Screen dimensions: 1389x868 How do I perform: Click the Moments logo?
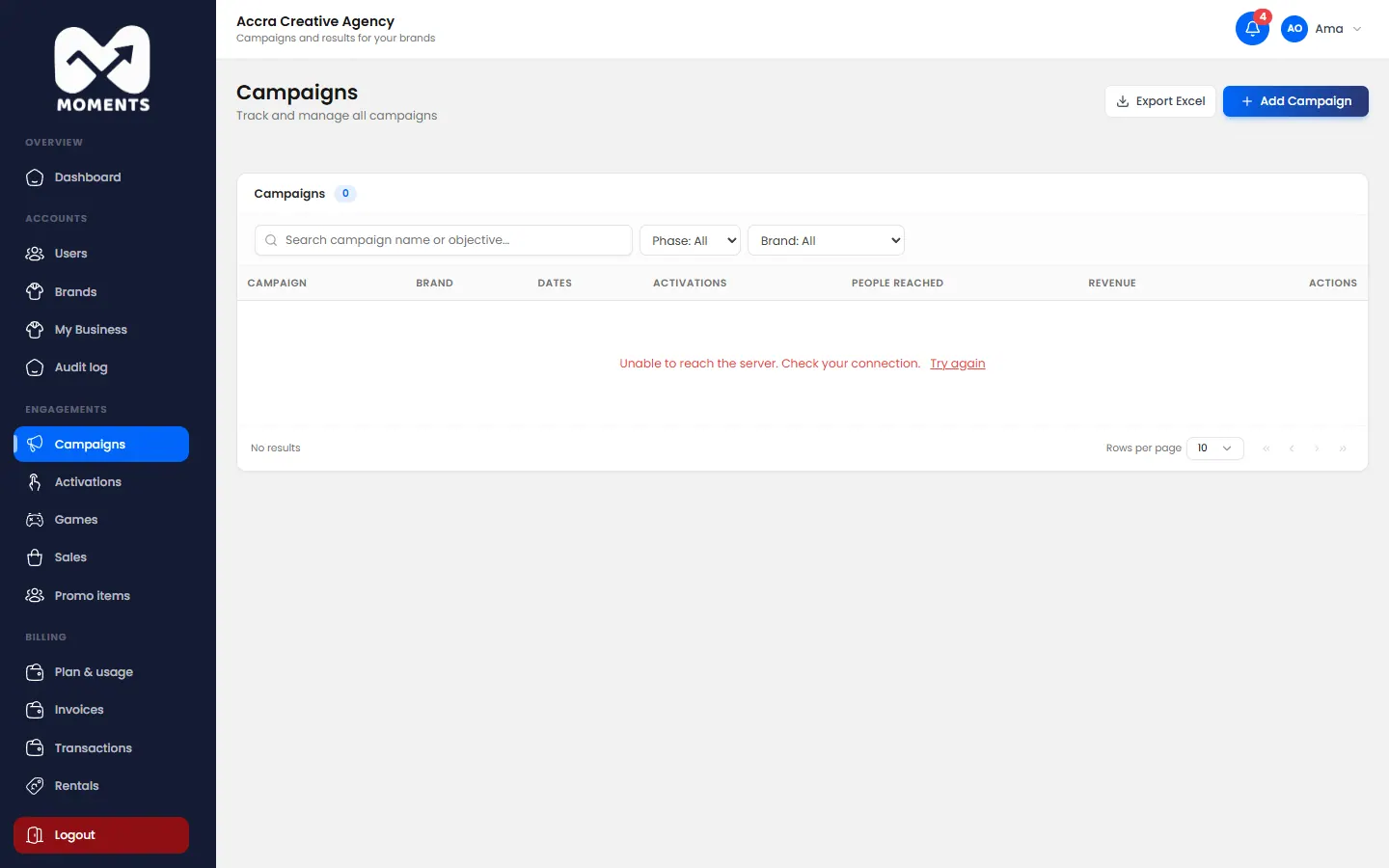pyautogui.click(x=102, y=69)
